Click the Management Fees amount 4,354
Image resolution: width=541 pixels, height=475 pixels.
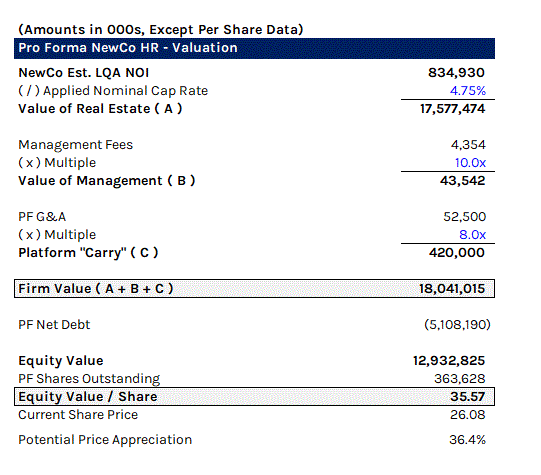(x=468, y=145)
